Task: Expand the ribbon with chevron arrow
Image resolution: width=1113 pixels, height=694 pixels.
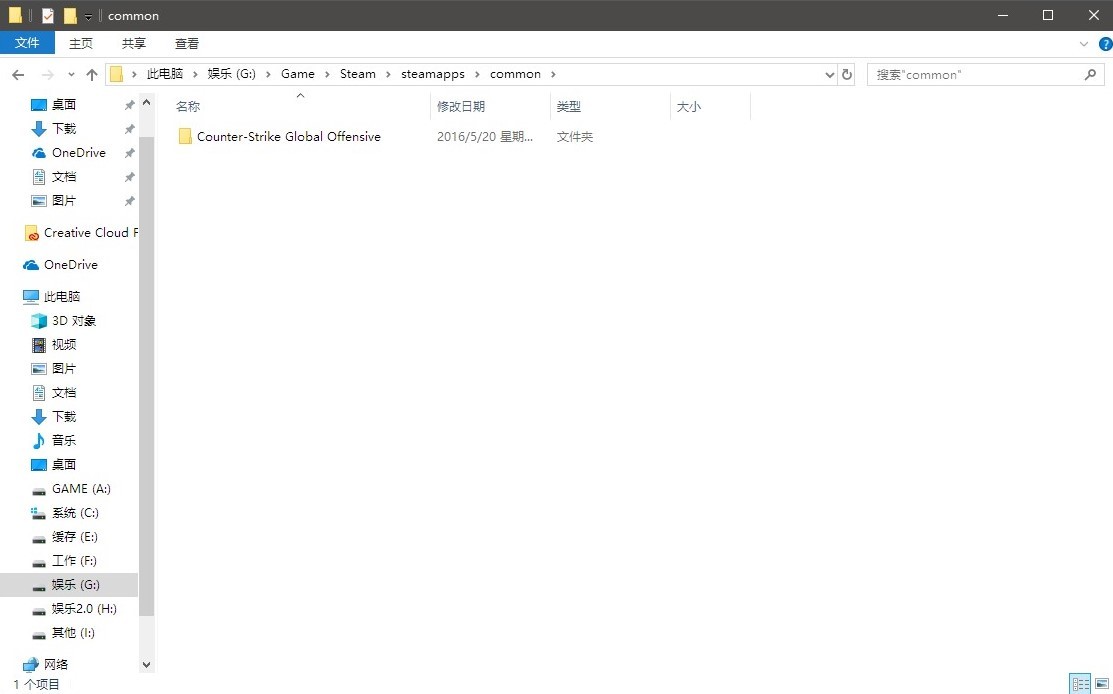Action: tap(1083, 44)
